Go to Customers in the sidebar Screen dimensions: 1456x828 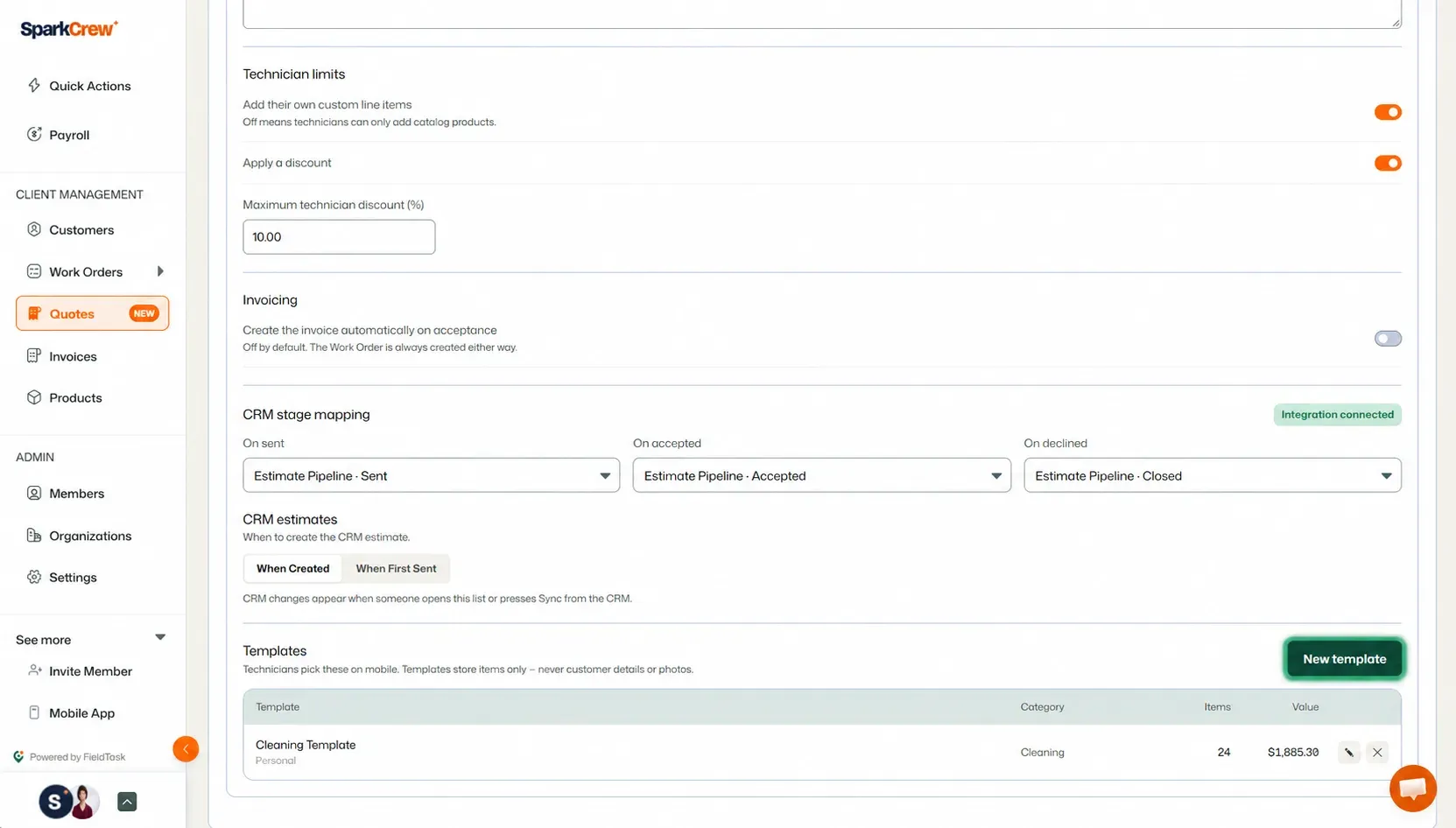pyautogui.click(x=81, y=229)
